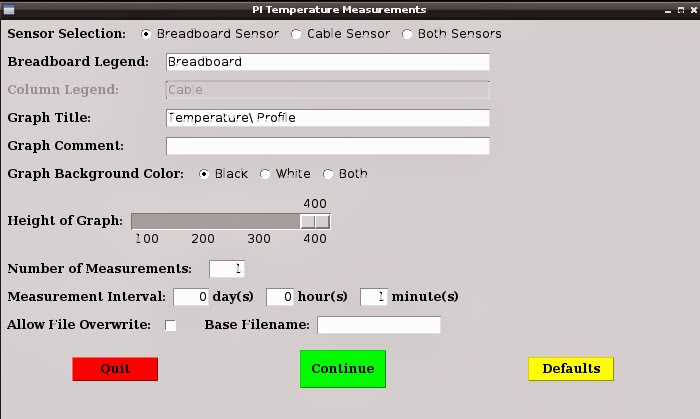The height and width of the screenshot is (419, 700).
Task: Click the 'Height of Graph:' label
Action: [x=65, y=221]
